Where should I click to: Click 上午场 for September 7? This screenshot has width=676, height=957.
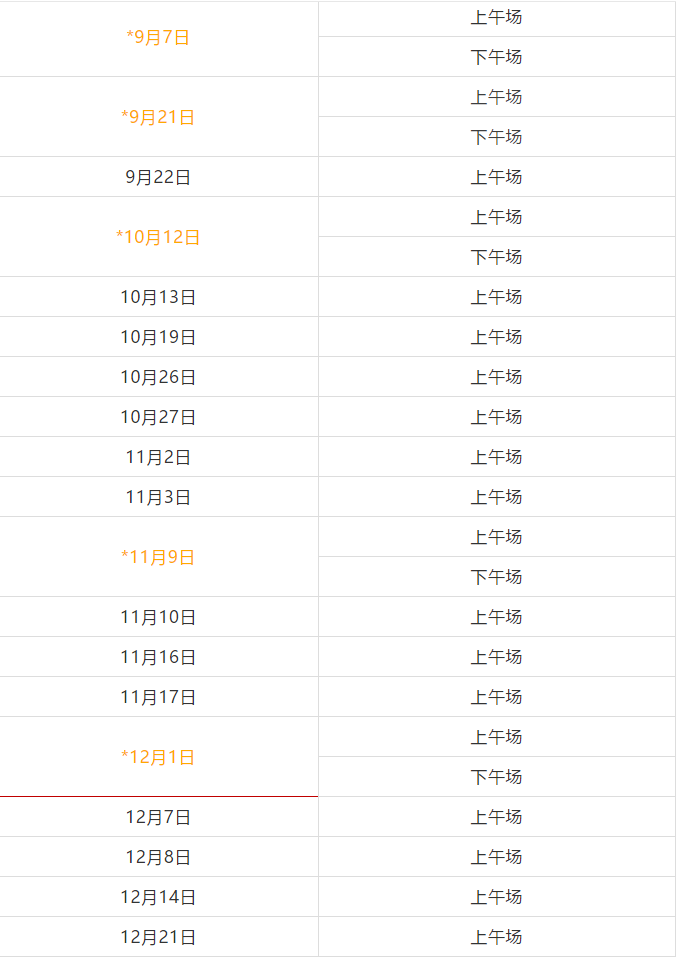pos(496,17)
